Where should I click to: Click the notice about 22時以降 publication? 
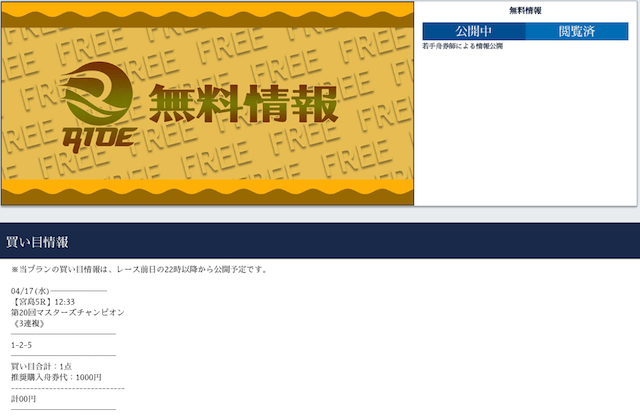pyautogui.click(x=139, y=270)
